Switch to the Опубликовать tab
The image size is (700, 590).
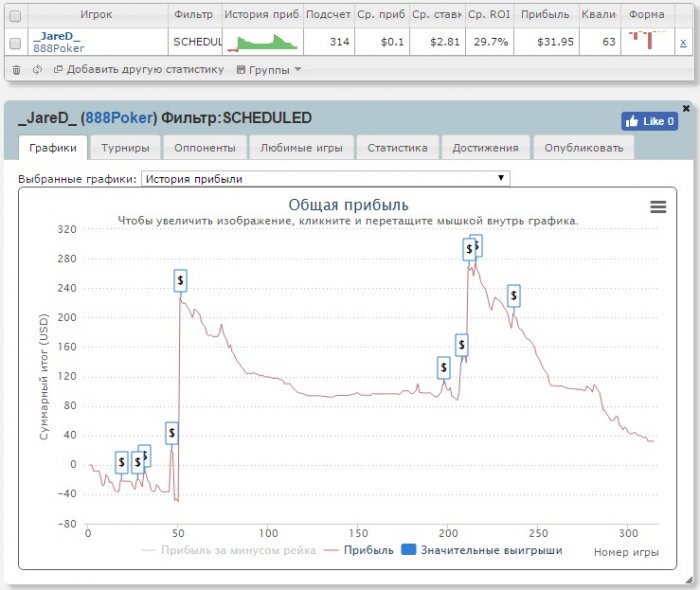coord(583,148)
